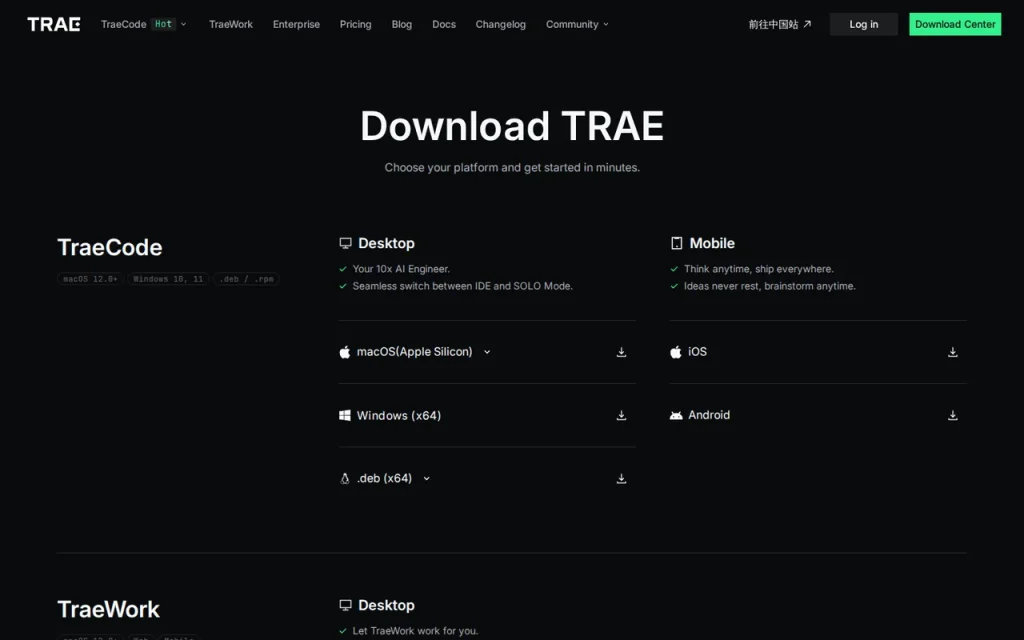
Task: Click the .deb / .rpm tag
Action: coord(246,279)
